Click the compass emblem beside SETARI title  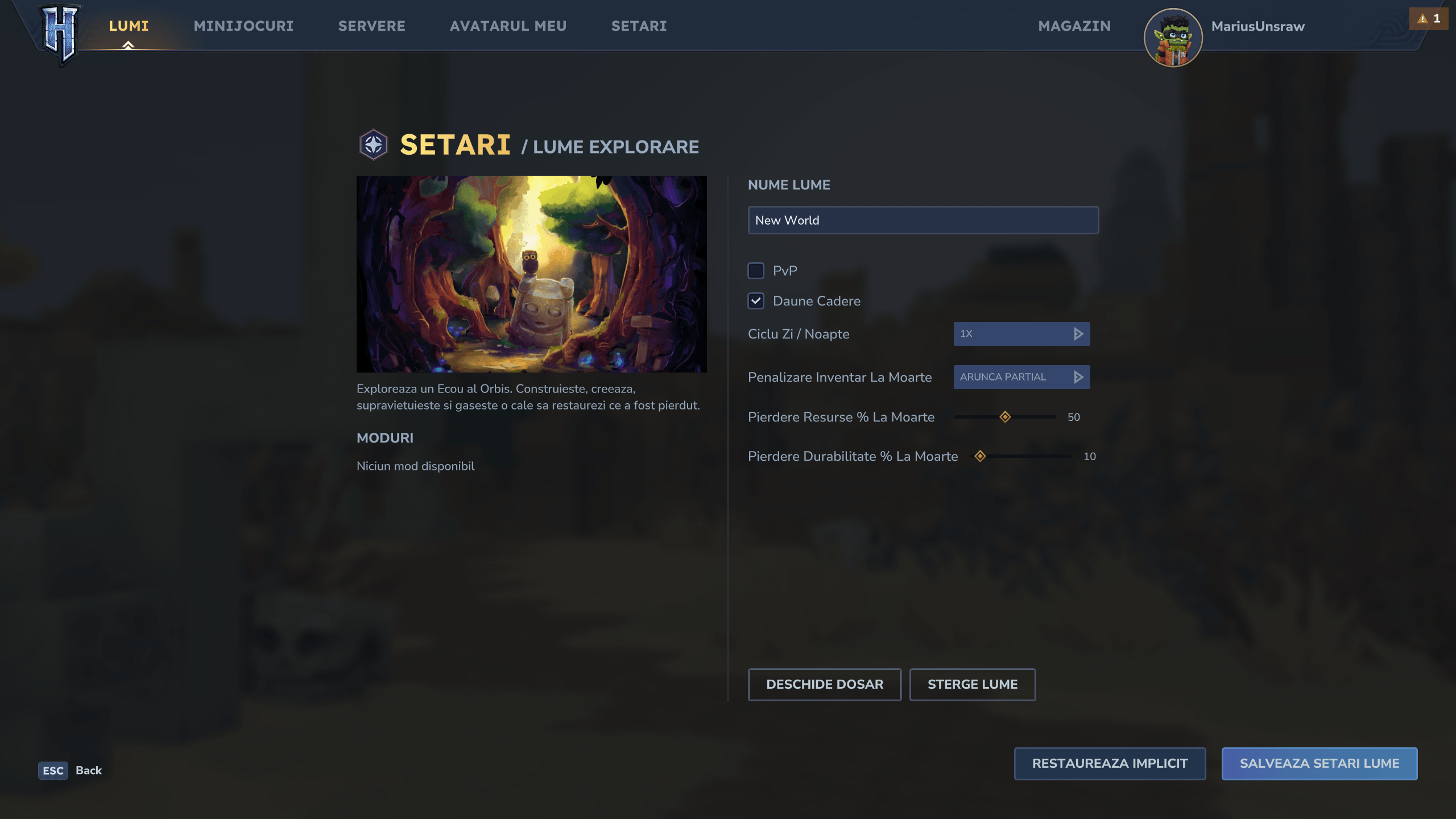pos(373,145)
